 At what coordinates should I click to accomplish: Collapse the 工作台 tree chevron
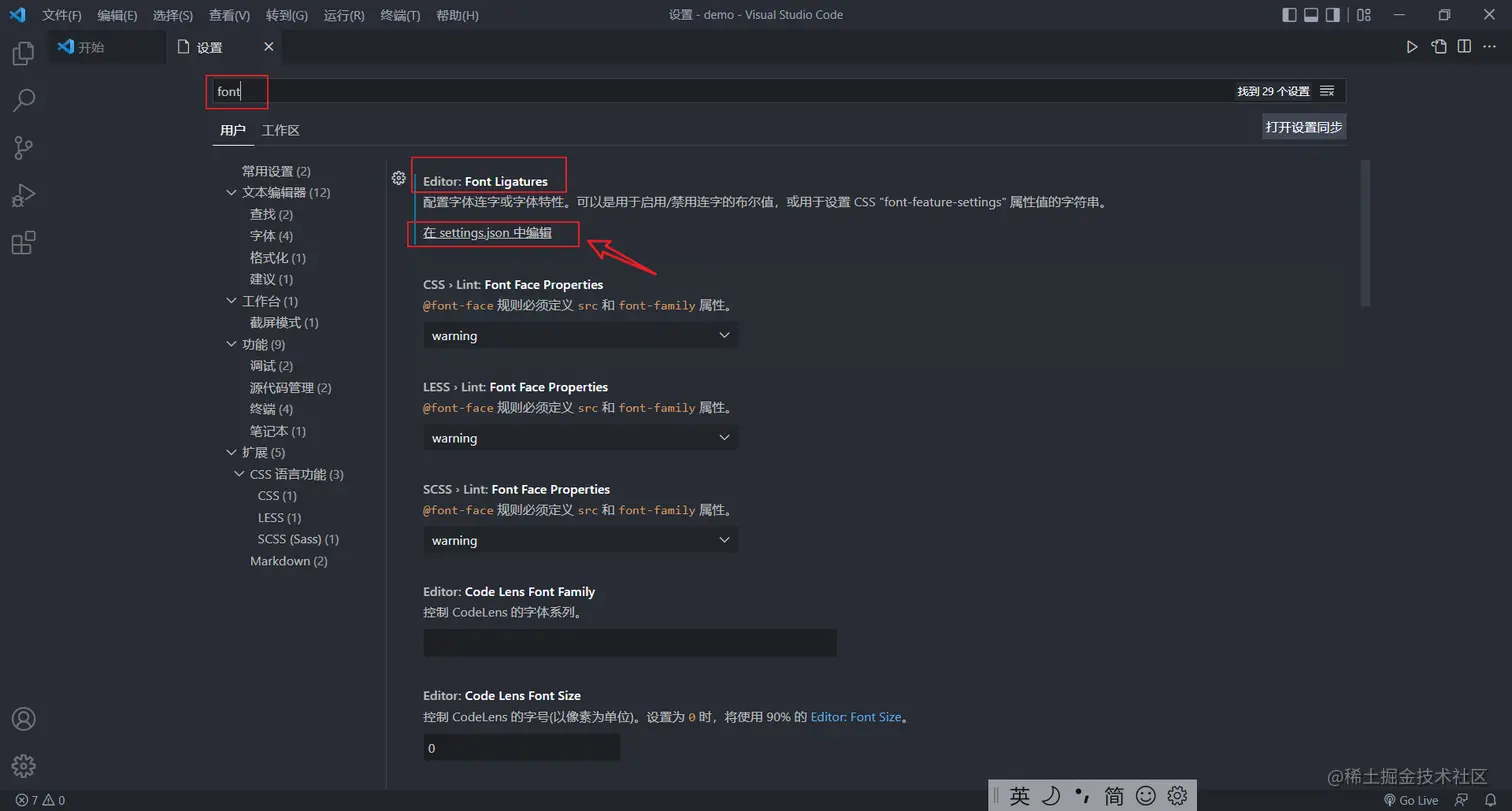(232, 301)
